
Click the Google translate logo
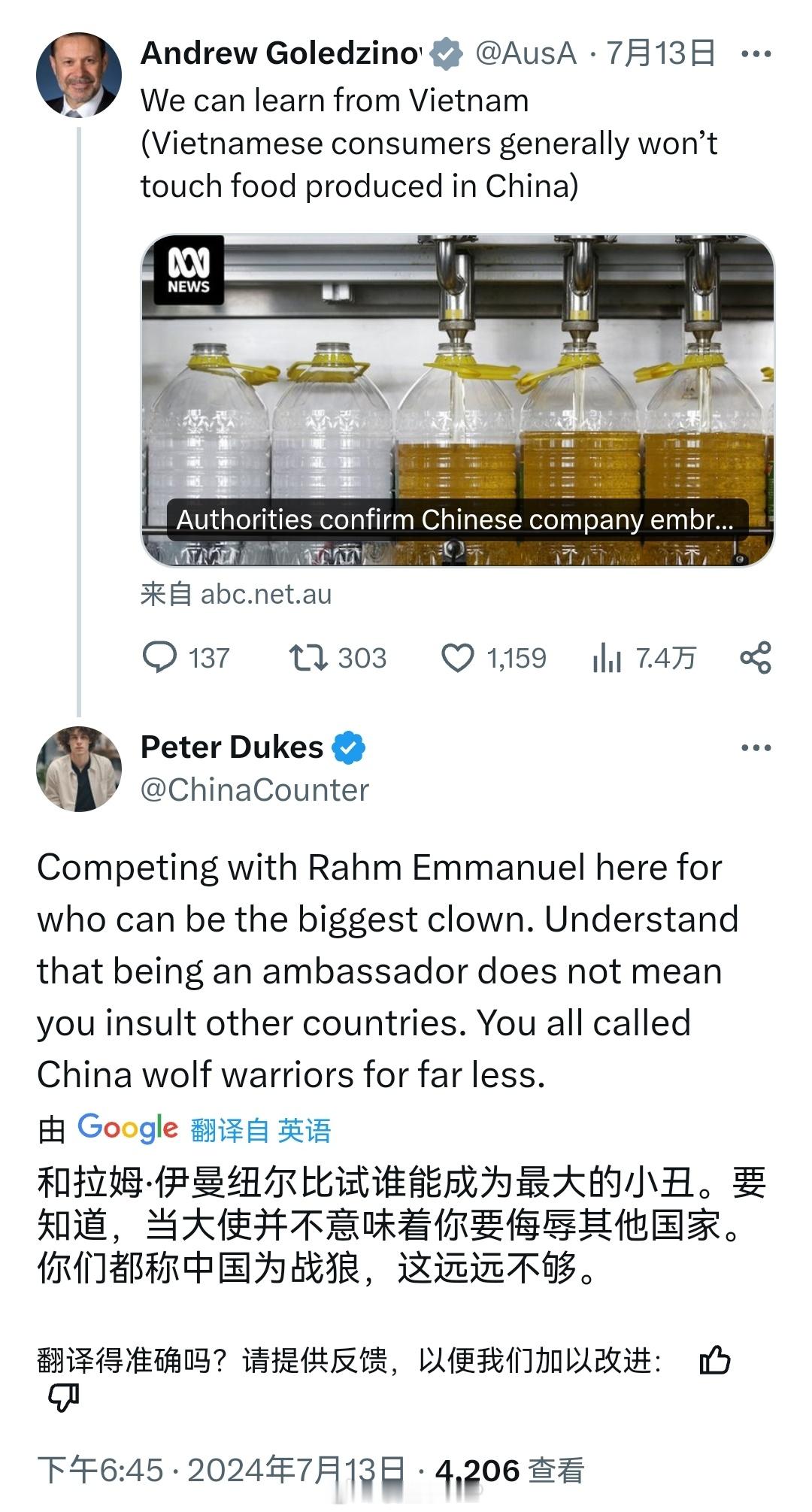pyautogui.click(x=128, y=1128)
